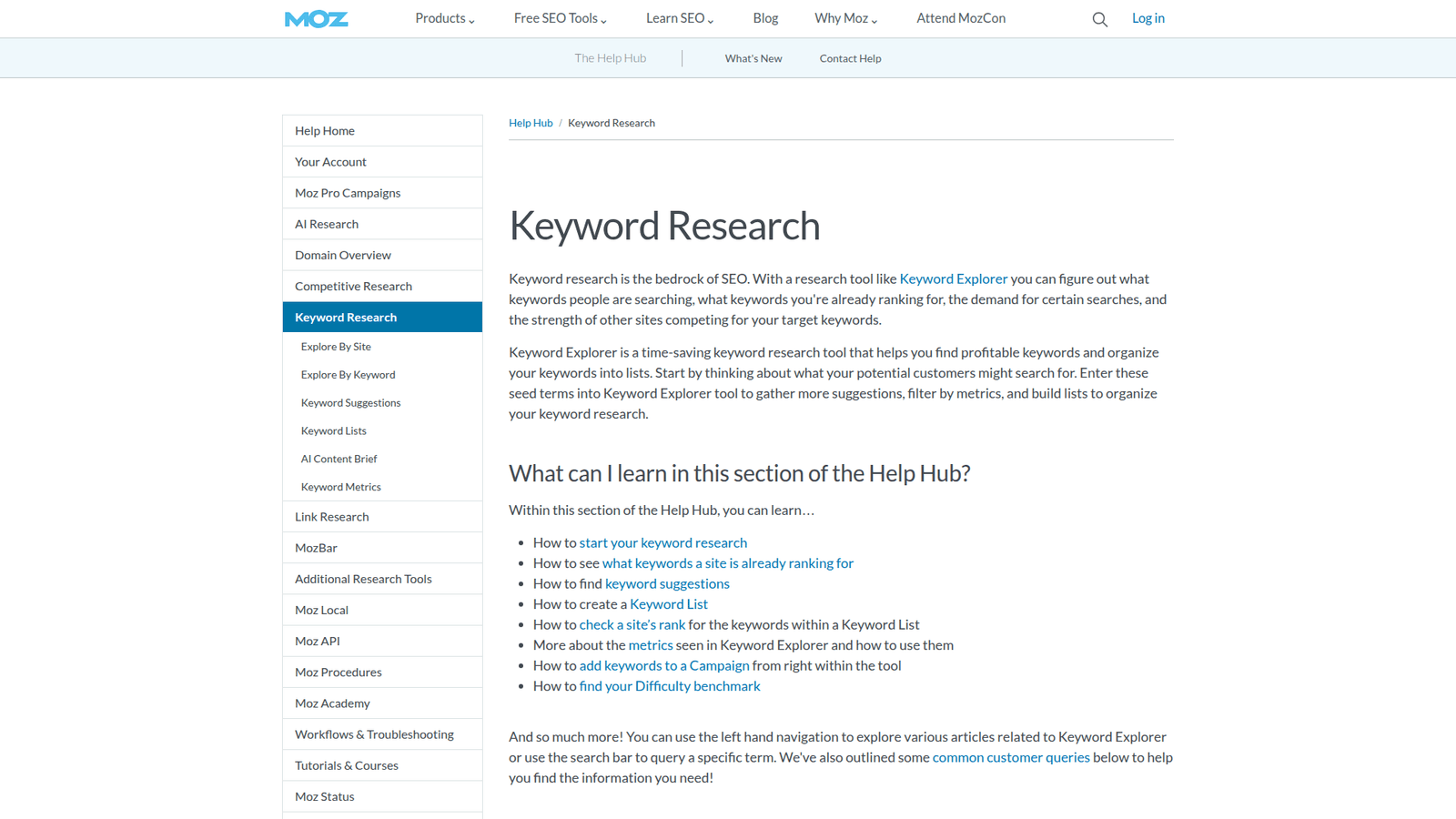Click the search magnifier icon

pyautogui.click(x=1099, y=19)
